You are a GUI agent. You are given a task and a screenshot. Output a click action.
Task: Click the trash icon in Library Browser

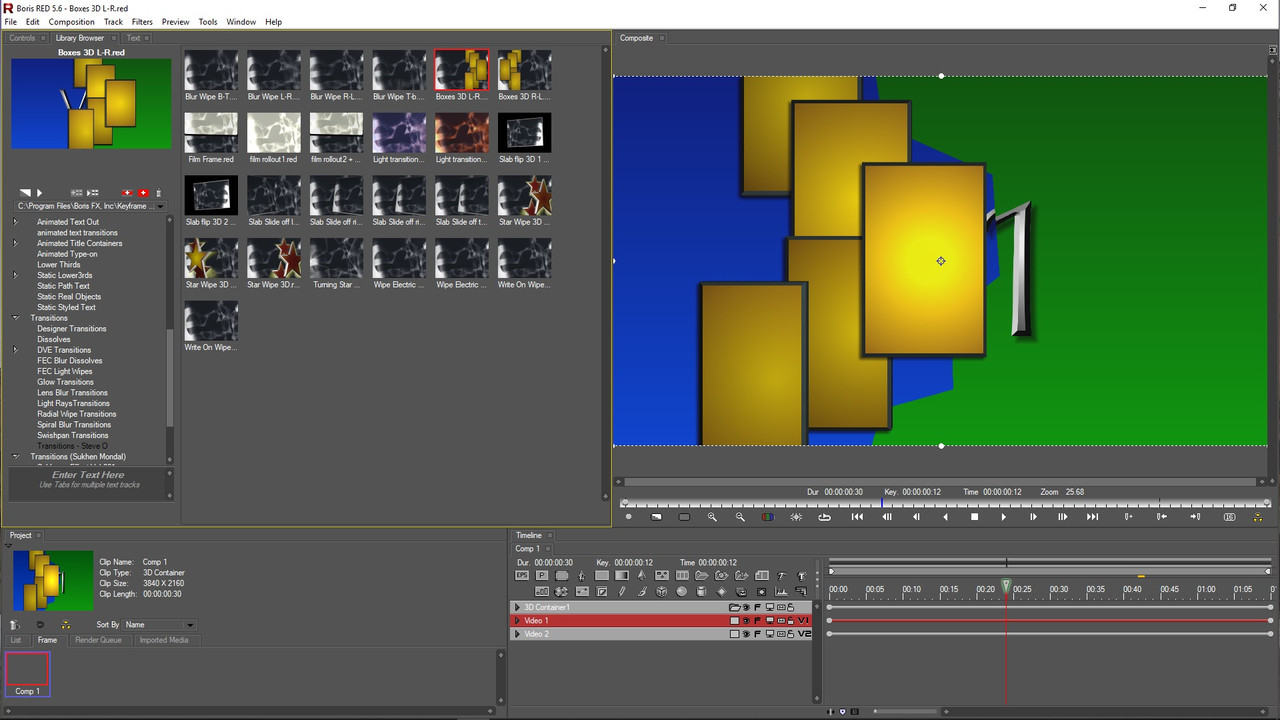coord(158,193)
